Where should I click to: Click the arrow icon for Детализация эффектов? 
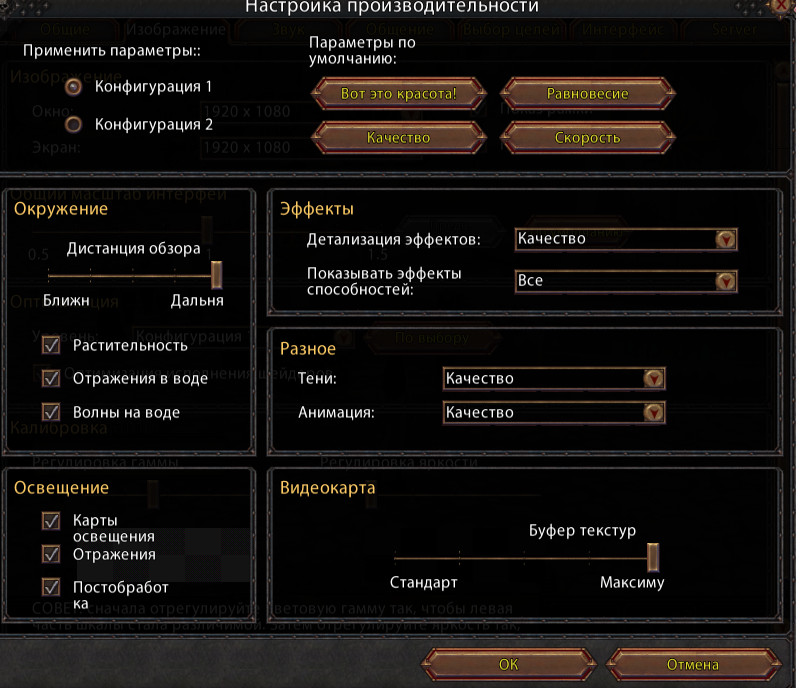click(725, 239)
